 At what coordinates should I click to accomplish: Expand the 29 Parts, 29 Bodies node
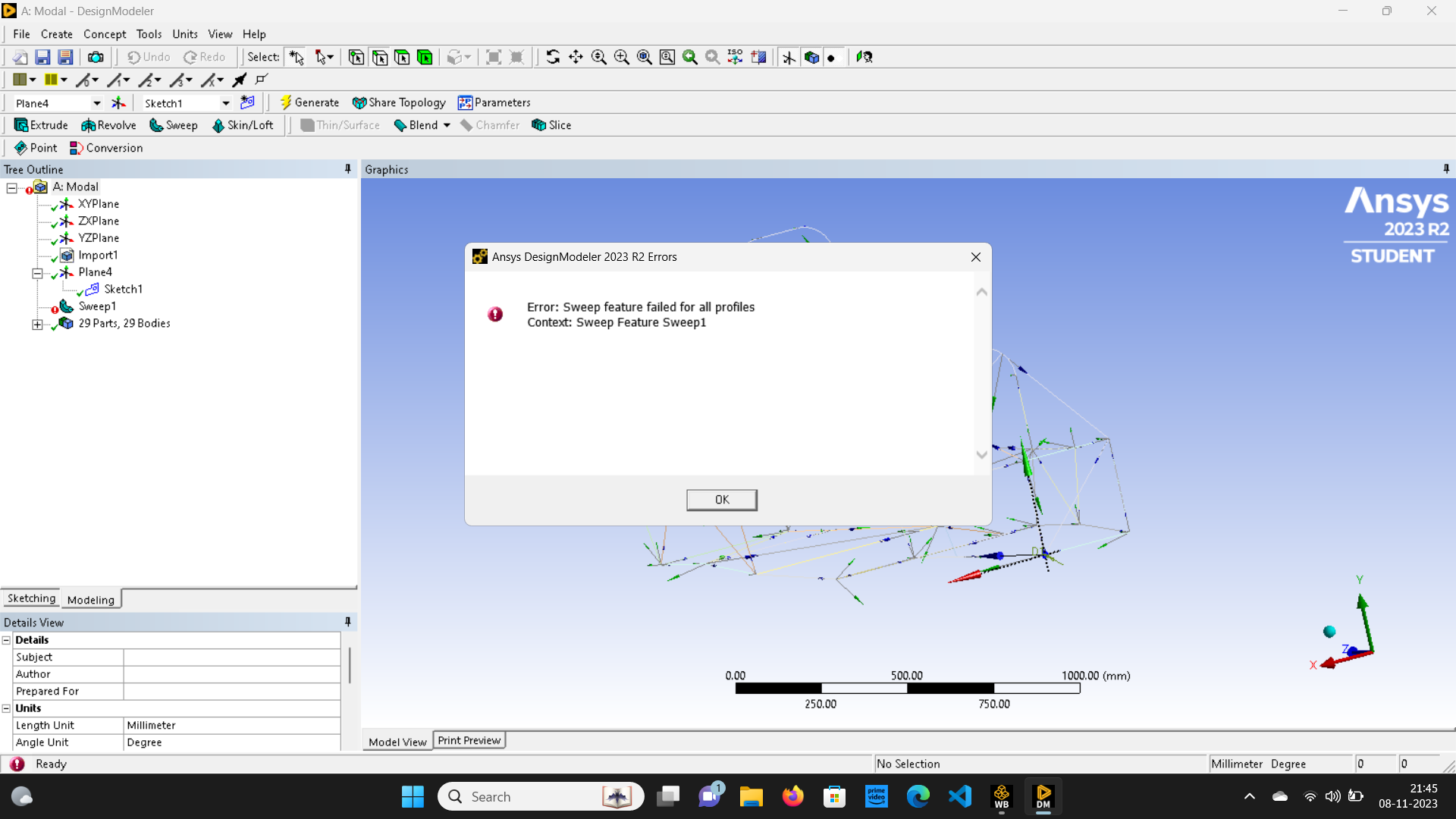37,325
